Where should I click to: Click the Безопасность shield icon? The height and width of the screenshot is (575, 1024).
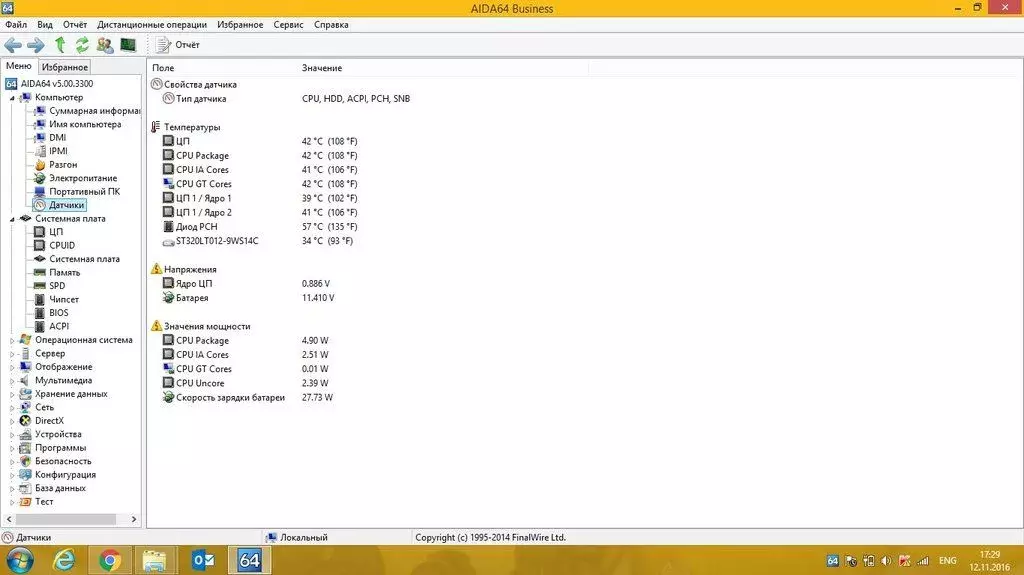click(25, 461)
